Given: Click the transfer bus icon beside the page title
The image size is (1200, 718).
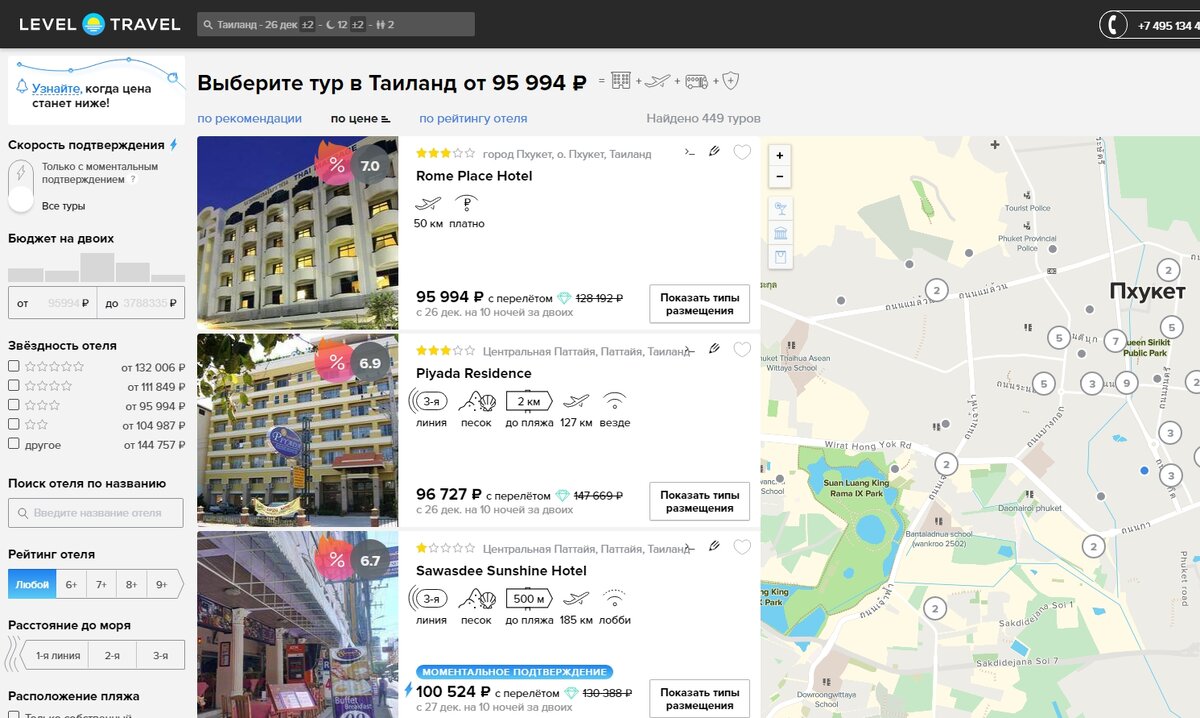Looking at the screenshot, I should tap(696, 81).
